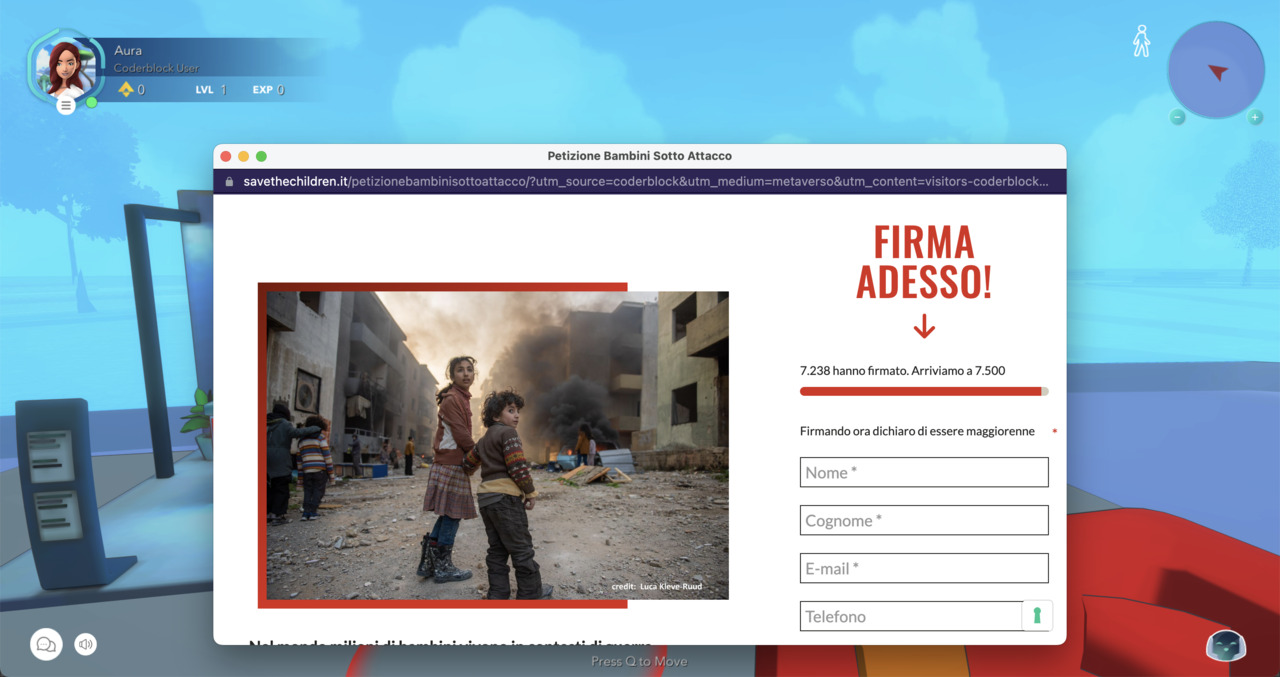Select the Telefono input field
The height and width of the screenshot is (677, 1280).
(910, 616)
